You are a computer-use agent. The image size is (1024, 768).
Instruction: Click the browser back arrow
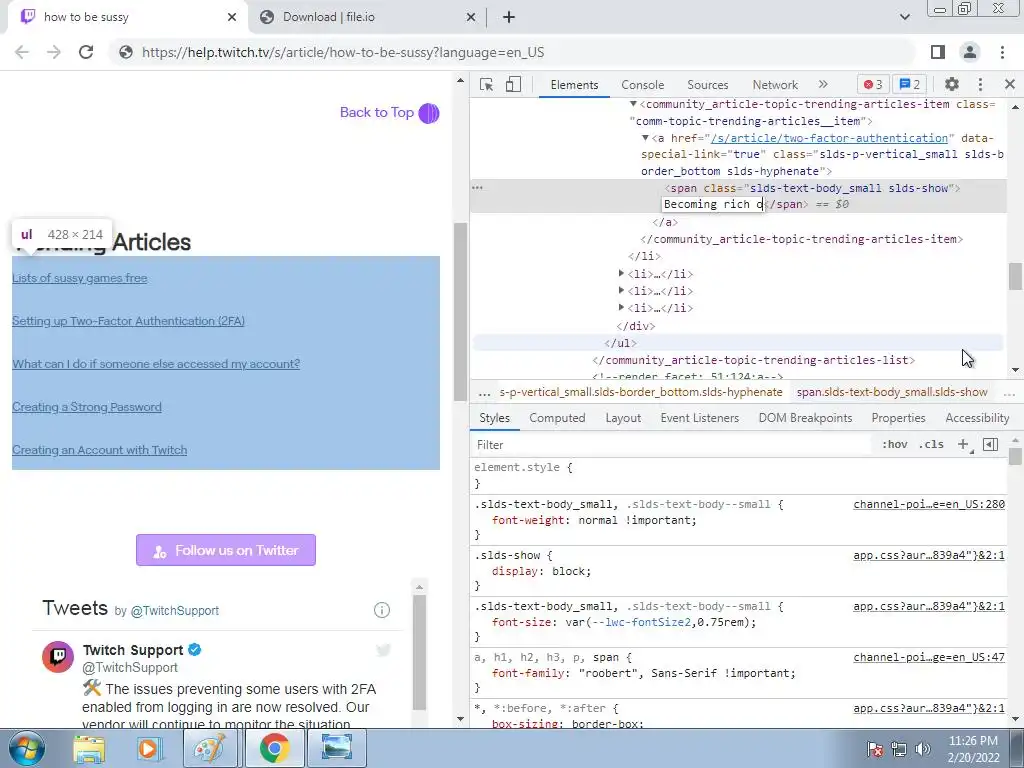coord(22,52)
